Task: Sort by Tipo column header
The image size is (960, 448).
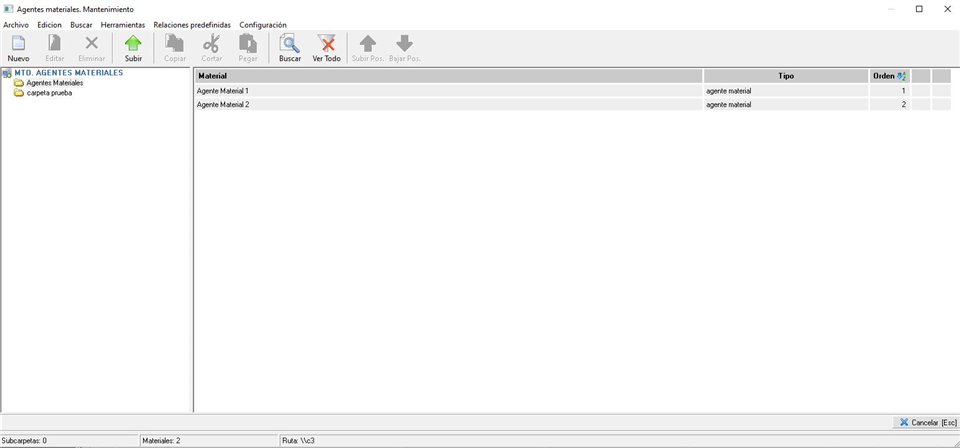Action: tap(786, 76)
